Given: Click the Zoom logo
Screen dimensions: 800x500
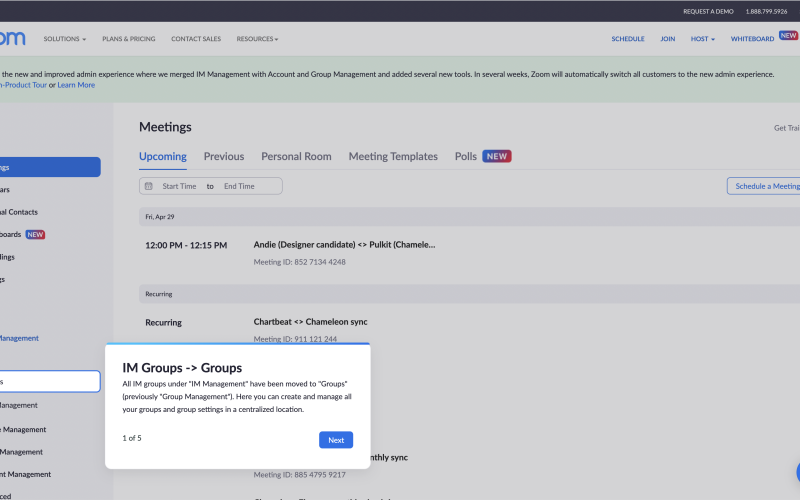Looking at the screenshot, I should pos(12,38).
